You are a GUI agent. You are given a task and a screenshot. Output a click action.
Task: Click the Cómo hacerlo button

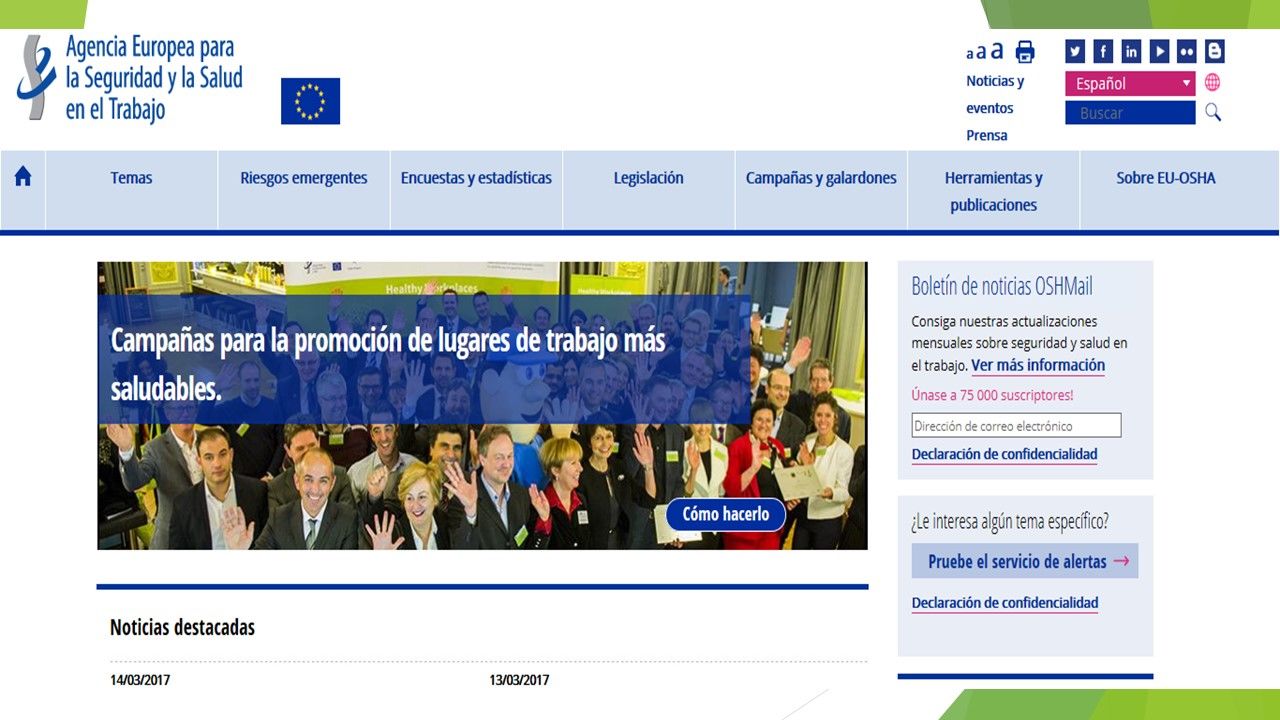pos(726,514)
